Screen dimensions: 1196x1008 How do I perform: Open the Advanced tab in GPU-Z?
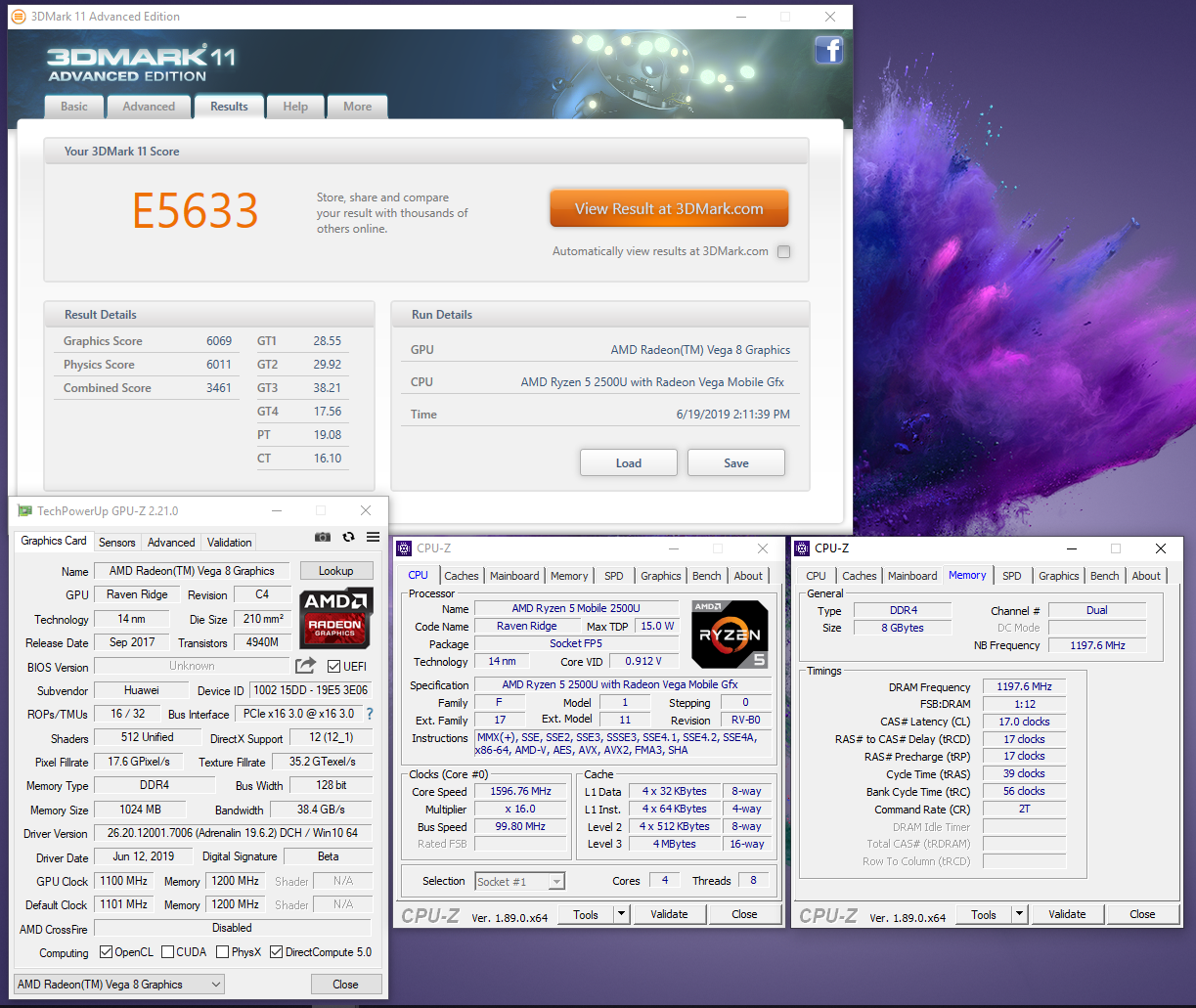(x=171, y=542)
